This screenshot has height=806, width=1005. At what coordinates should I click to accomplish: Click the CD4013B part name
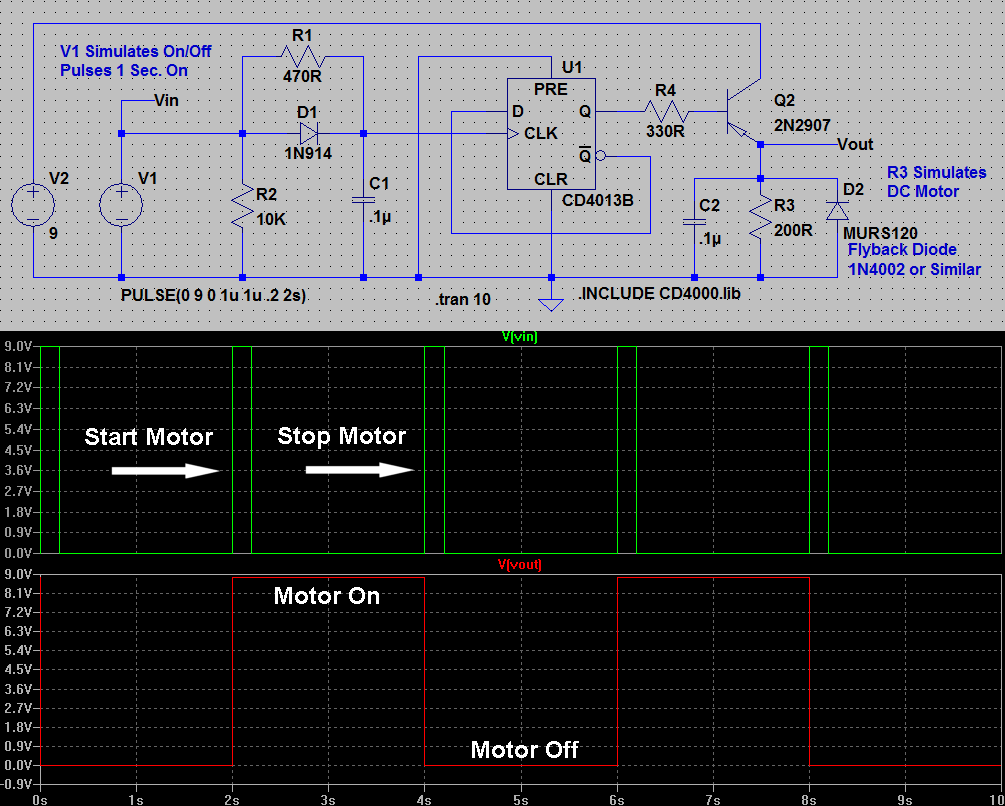tap(597, 201)
